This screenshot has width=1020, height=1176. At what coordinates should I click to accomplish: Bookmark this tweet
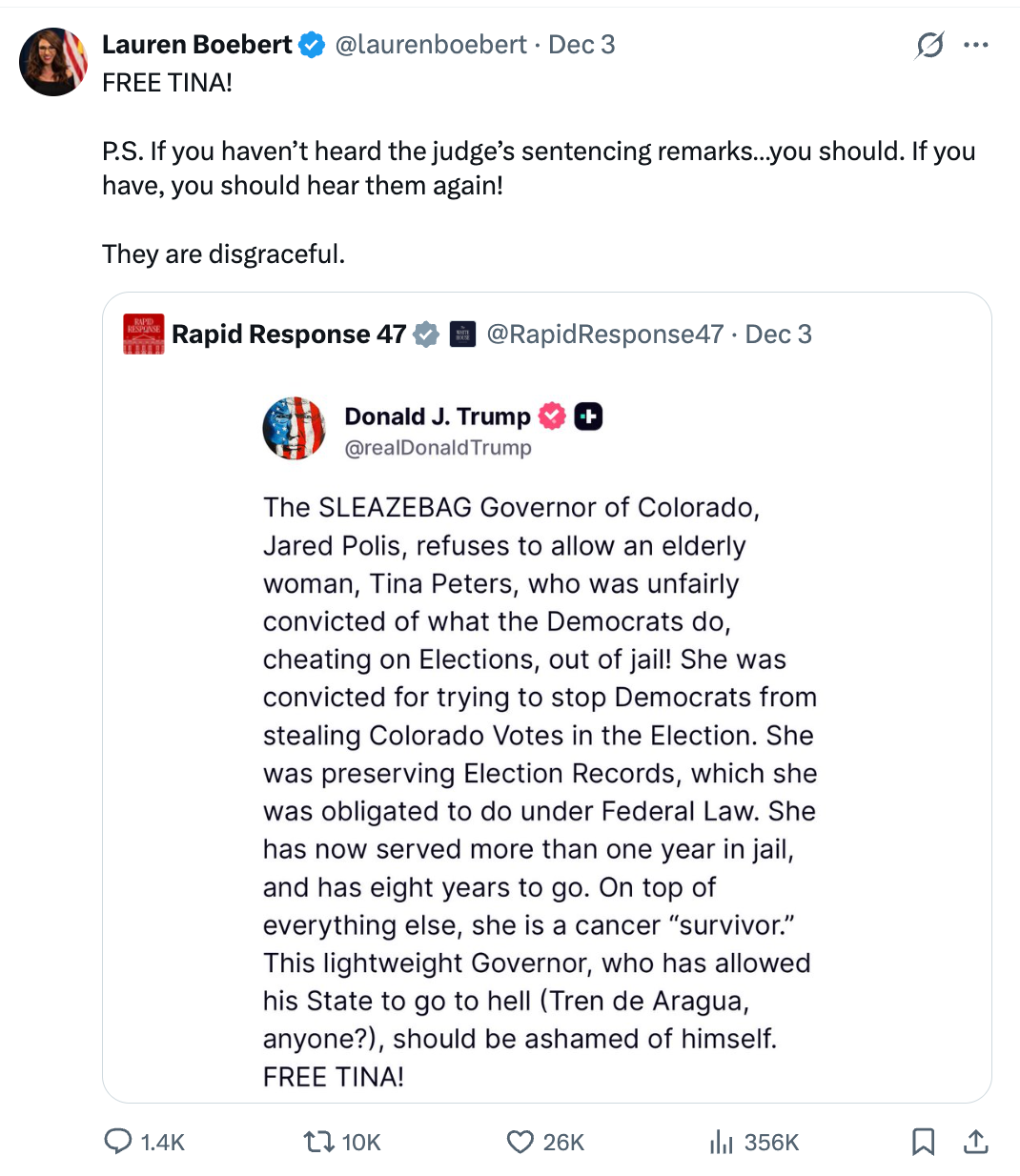(923, 1142)
